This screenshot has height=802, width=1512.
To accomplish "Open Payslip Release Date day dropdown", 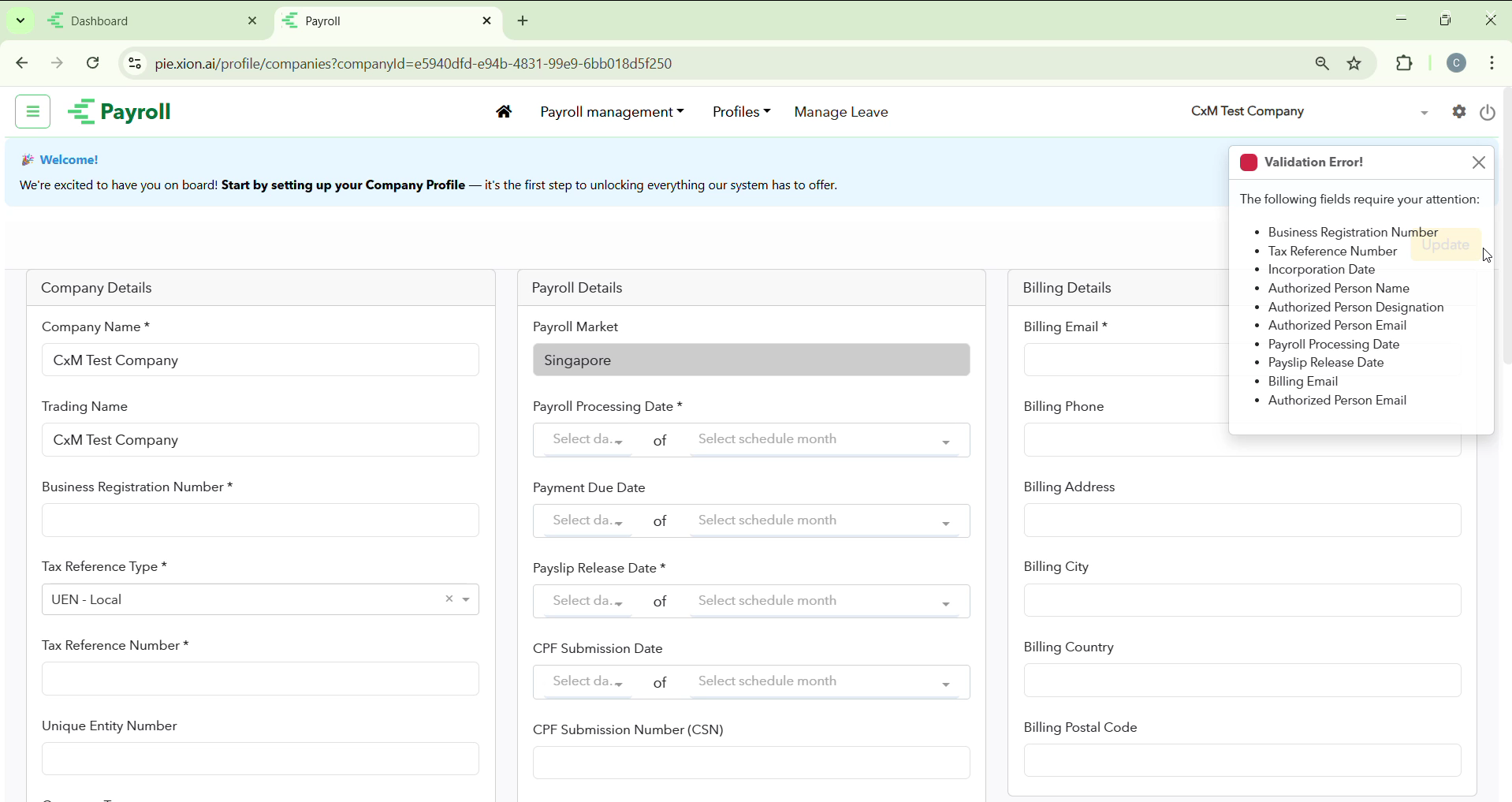I will click(x=588, y=602).
